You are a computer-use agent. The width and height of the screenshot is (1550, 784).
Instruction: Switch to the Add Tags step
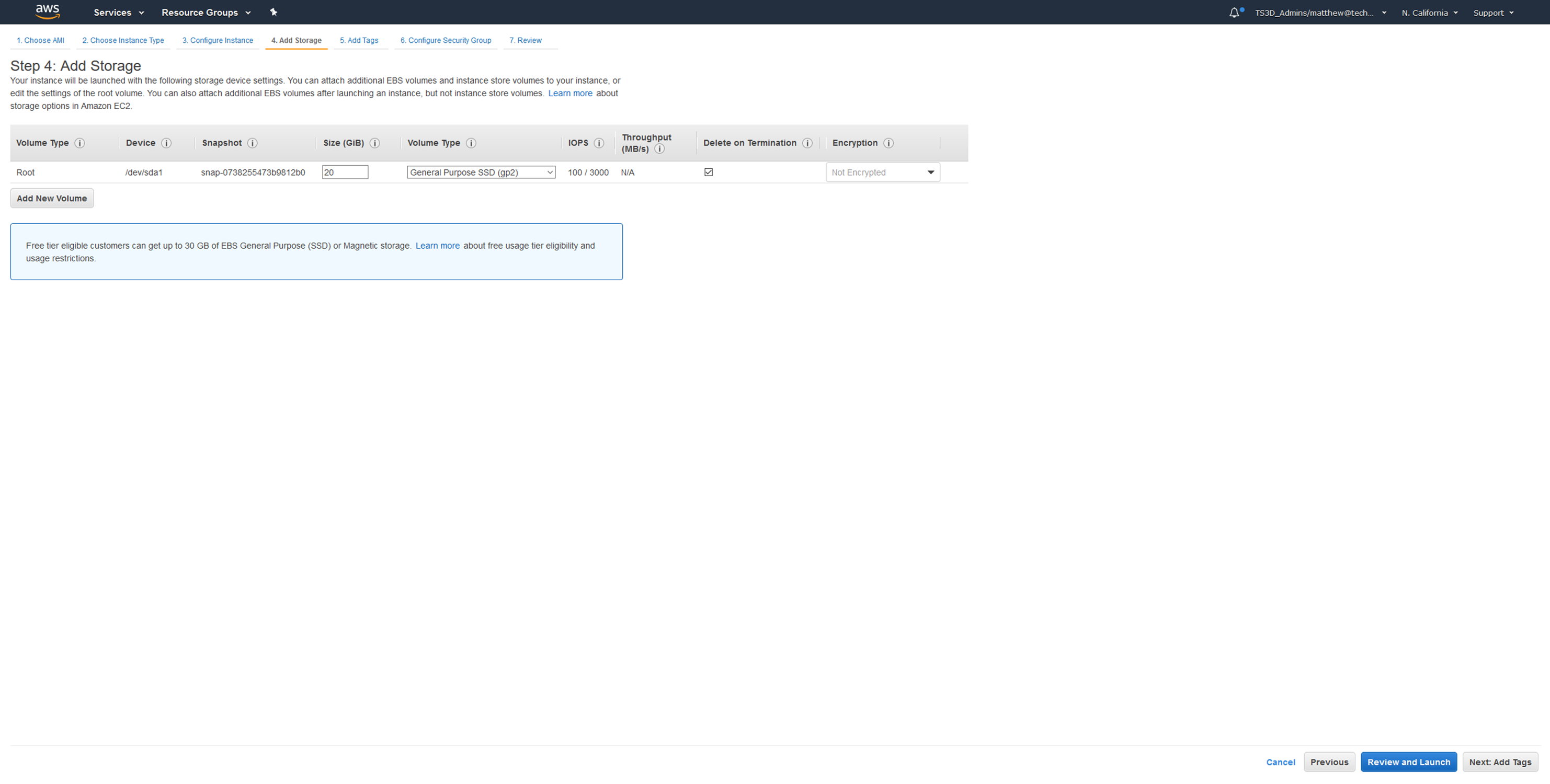pos(359,40)
